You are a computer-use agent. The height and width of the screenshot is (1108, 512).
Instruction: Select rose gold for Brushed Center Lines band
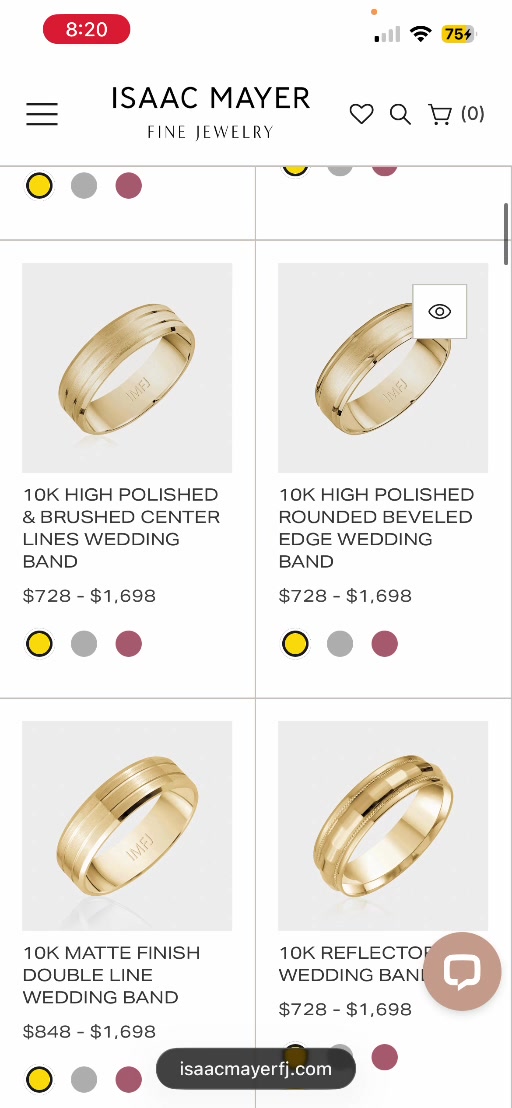point(129,644)
